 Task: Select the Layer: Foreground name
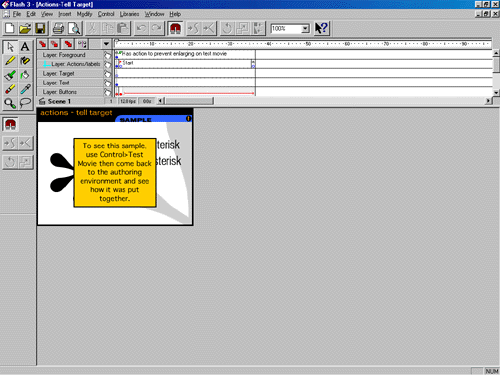(x=64, y=55)
